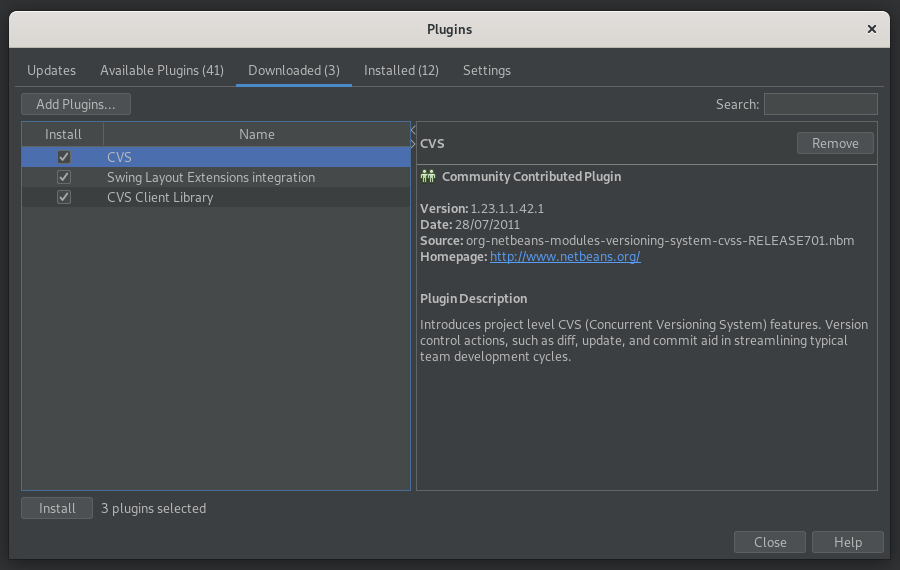Viewport: 900px width, 570px height.
Task: Click the Add Plugins... button
Action: (76, 104)
